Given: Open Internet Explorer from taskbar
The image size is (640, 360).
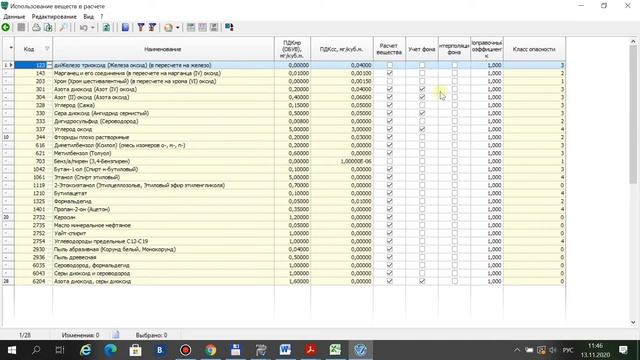Looking at the screenshot, I should [85, 350].
